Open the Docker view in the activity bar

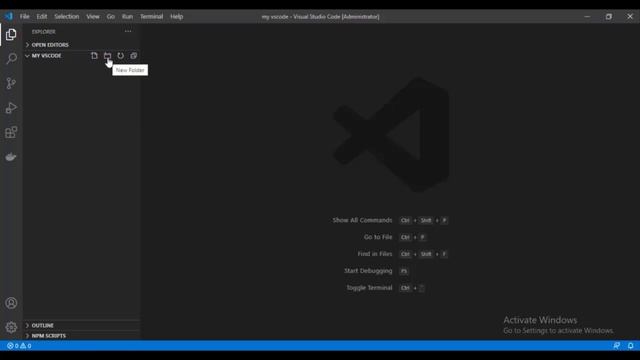point(11,157)
